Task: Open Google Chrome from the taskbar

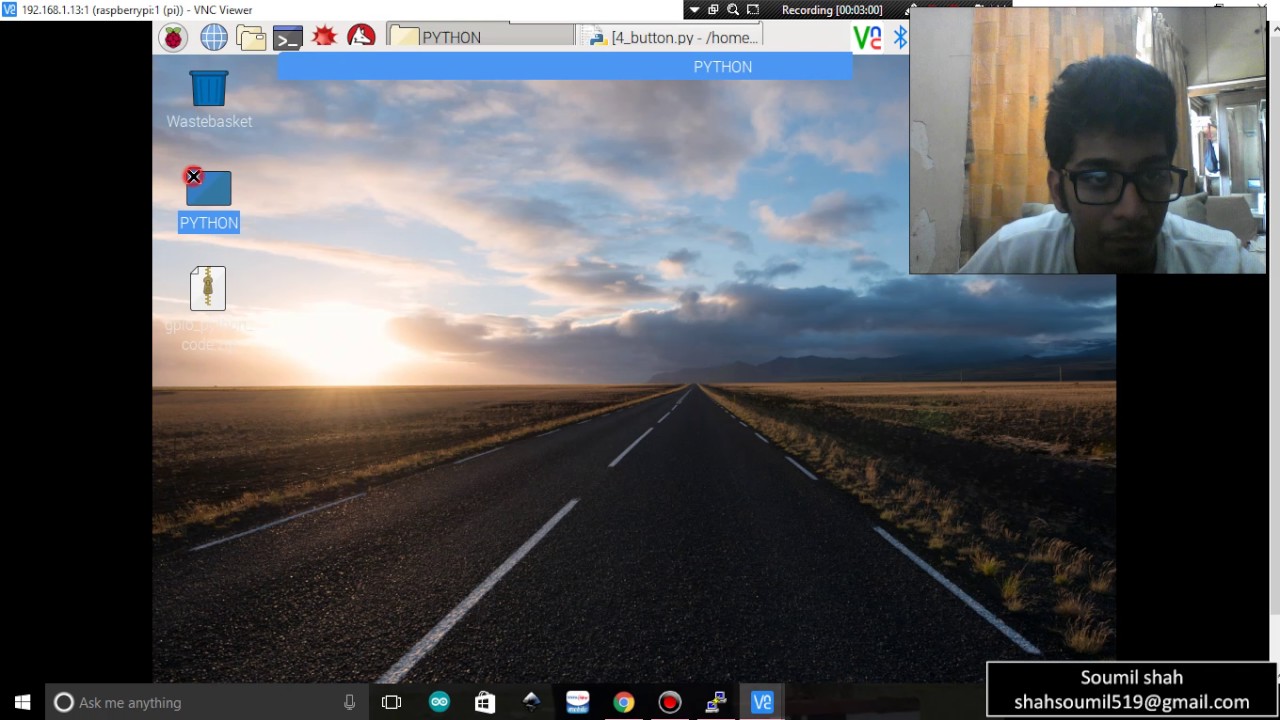Action: tap(623, 702)
